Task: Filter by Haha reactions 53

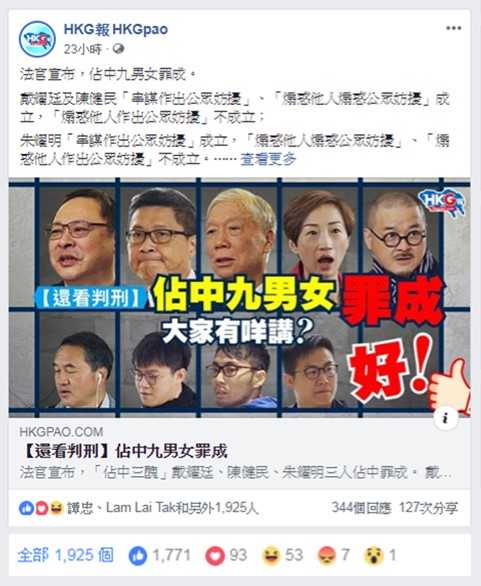Action: pos(283,555)
